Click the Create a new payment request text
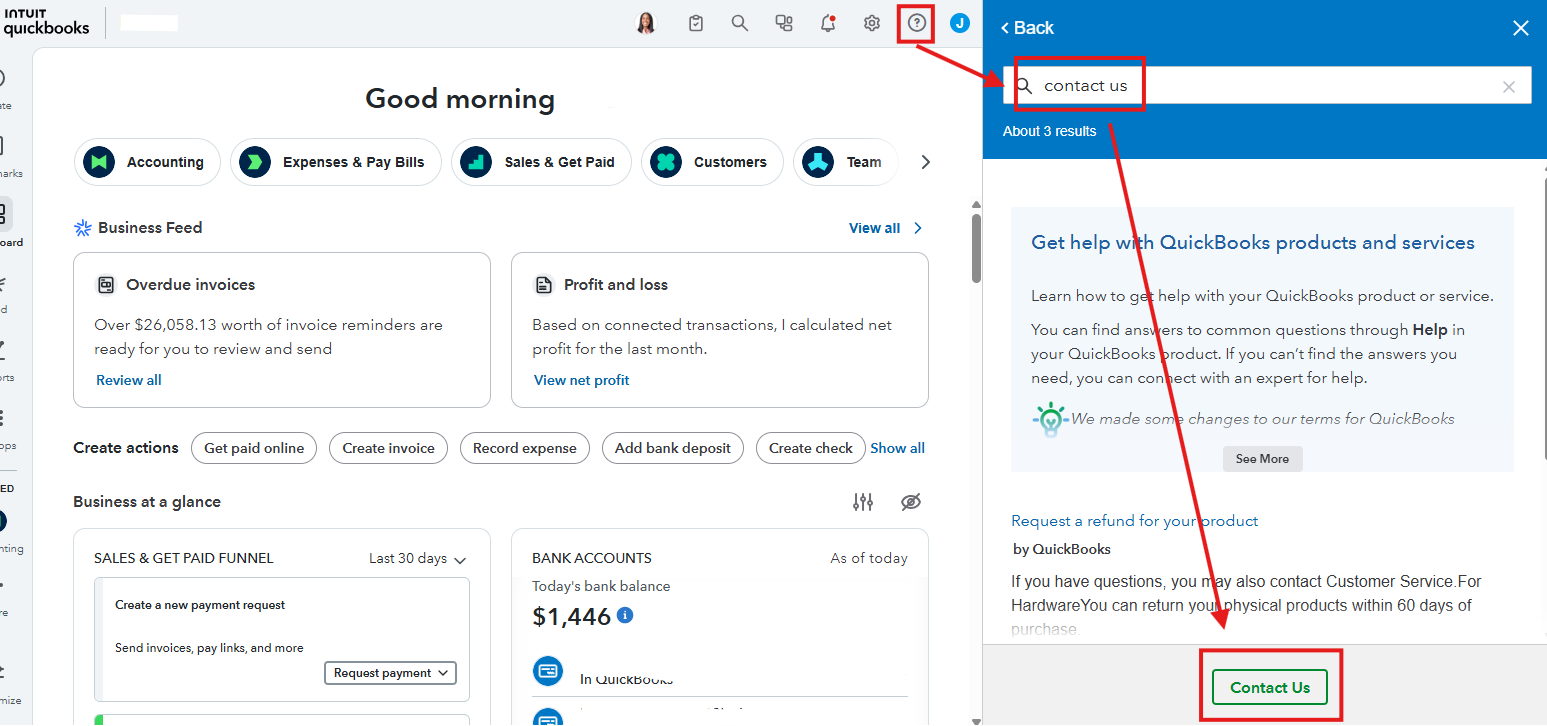The image size is (1547, 726). click(x=200, y=605)
